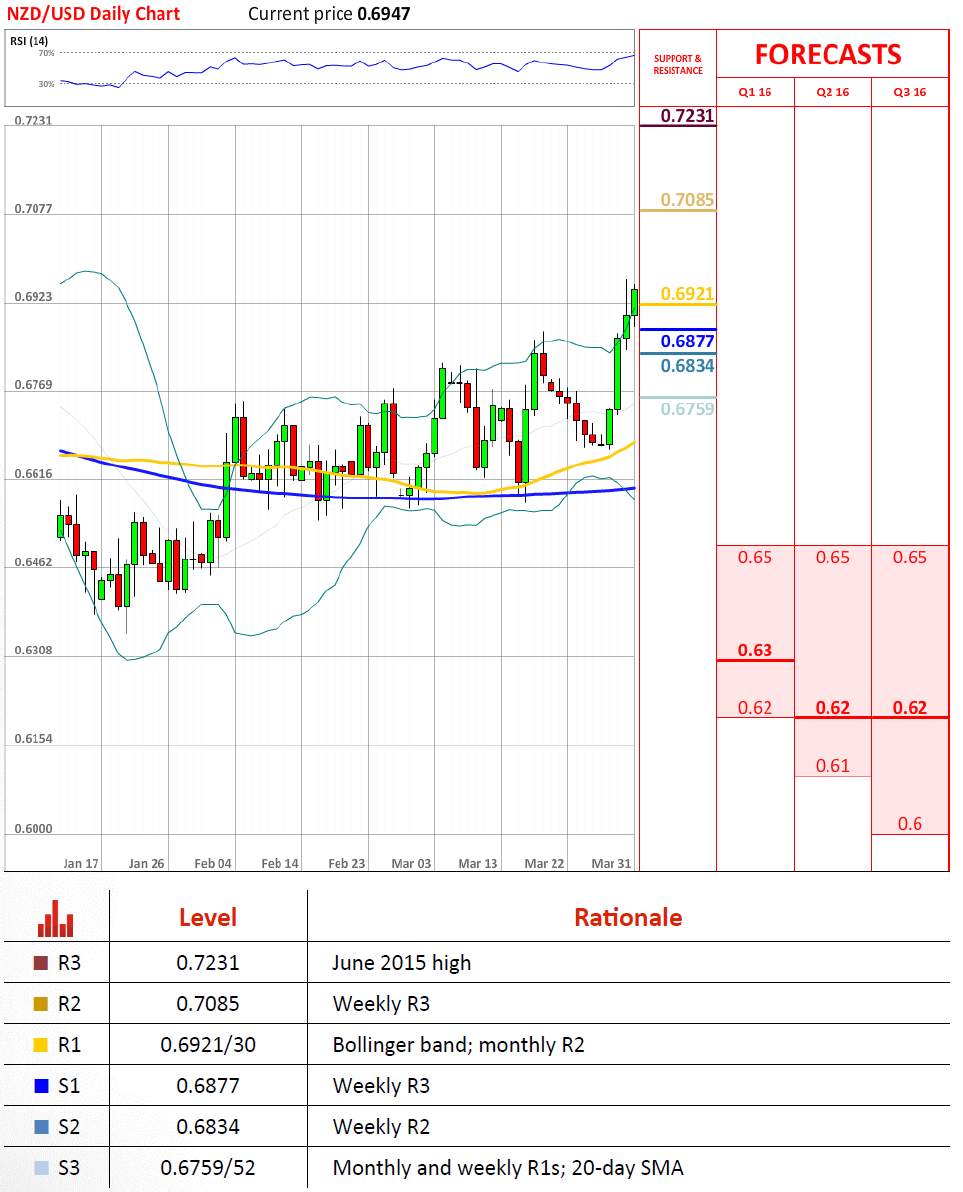
Task: Click the 0.6000 price axis label
Action: point(33,829)
